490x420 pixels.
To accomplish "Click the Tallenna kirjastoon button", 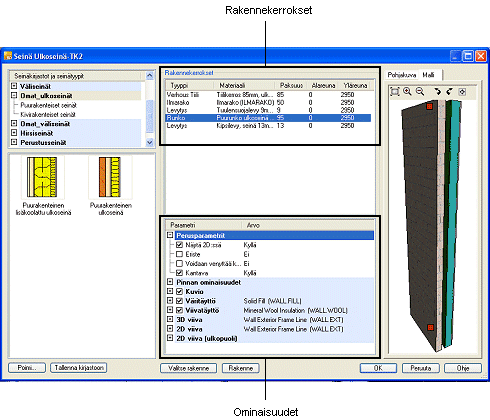I will (x=79, y=368).
